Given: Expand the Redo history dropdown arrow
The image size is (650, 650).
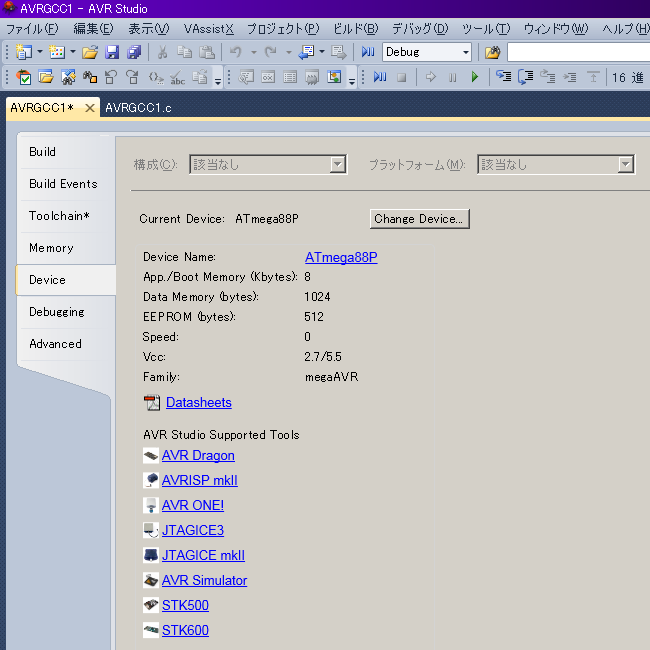Looking at the screenshot, I should click(x=289, y=52).
